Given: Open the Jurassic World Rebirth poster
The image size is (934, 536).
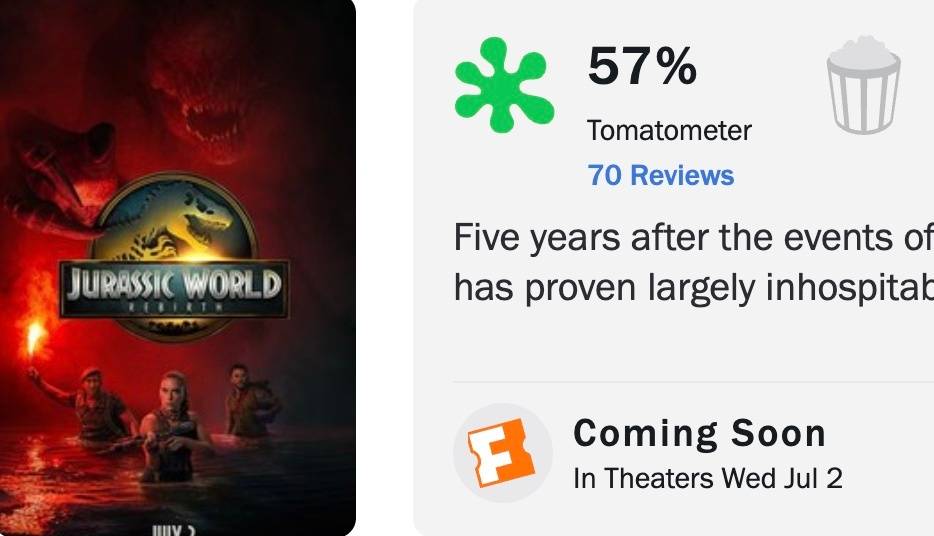Looking at the screenshot, I should 178,267.
